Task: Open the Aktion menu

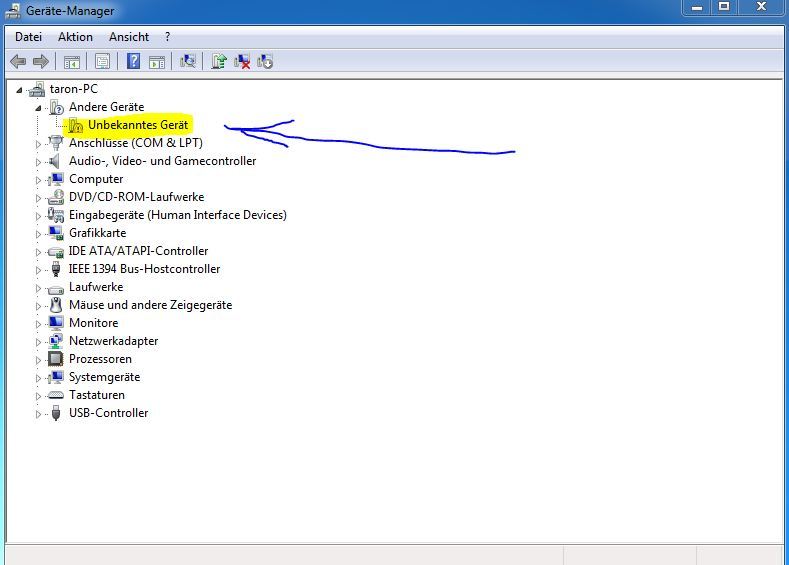Action: coord(75,37)
